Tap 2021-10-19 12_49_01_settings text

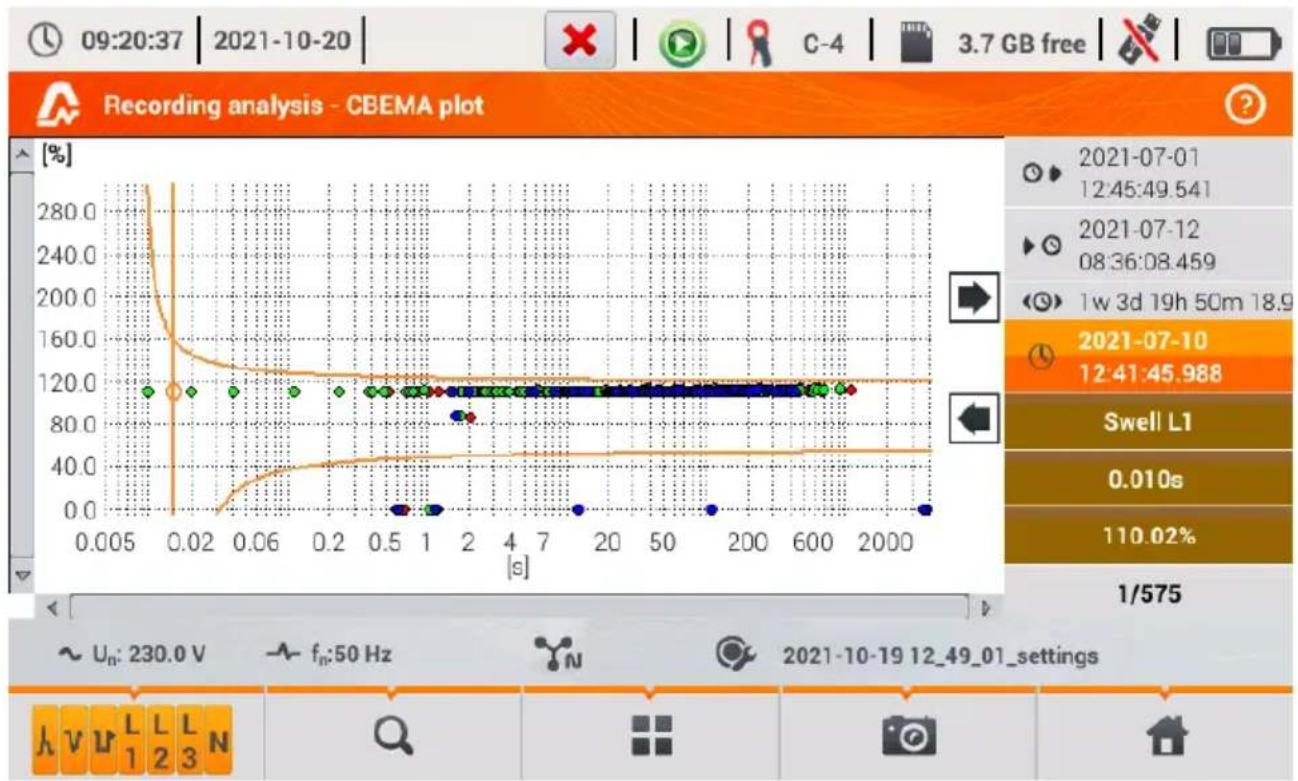click(940, 657)
